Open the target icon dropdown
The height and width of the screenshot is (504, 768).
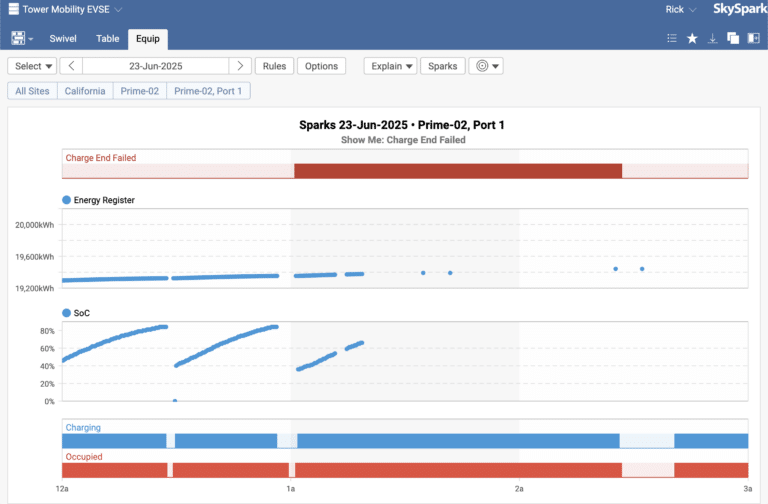click(x=486, y=66)
